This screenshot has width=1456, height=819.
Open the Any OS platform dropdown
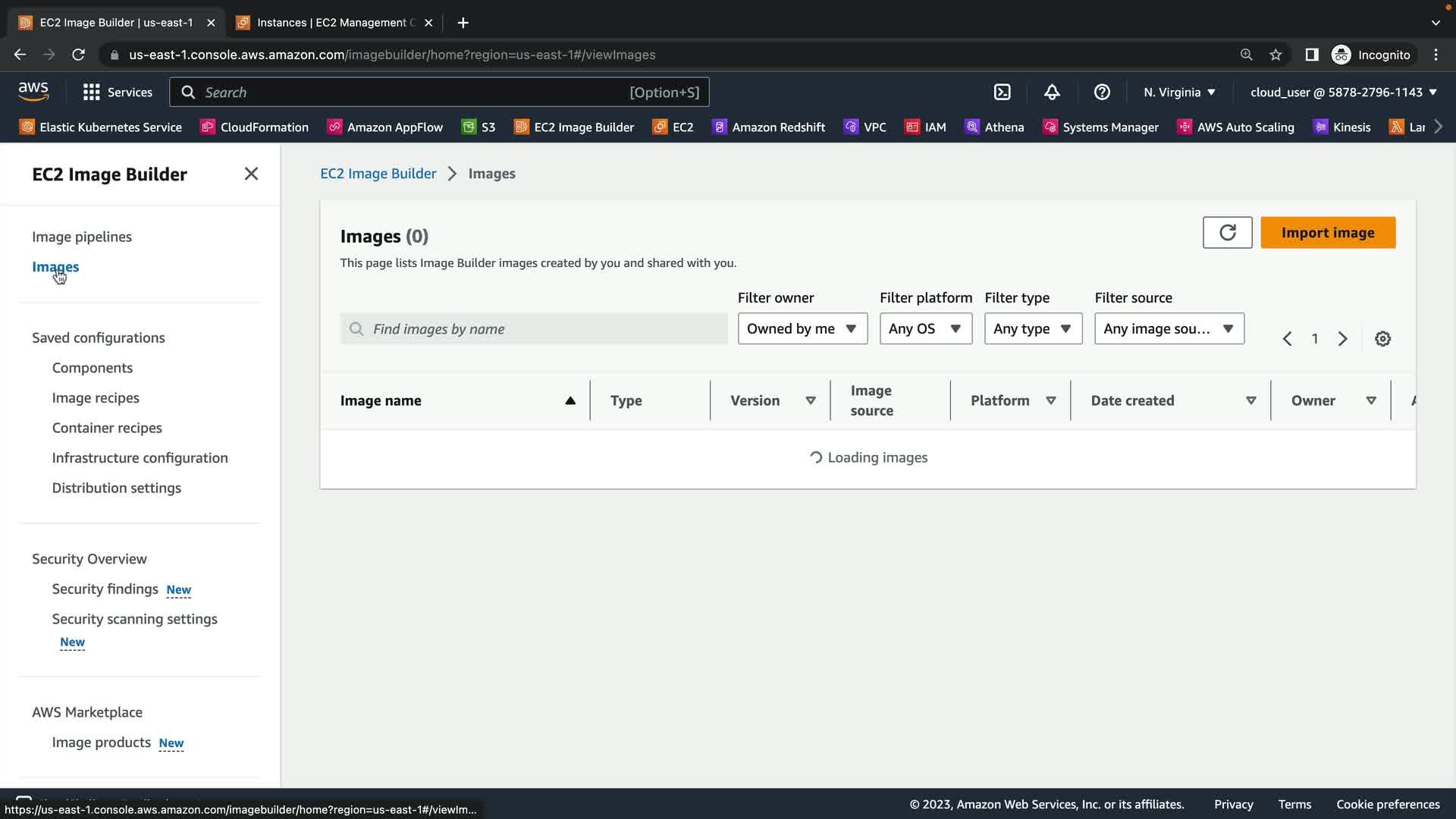pos(925,329)
